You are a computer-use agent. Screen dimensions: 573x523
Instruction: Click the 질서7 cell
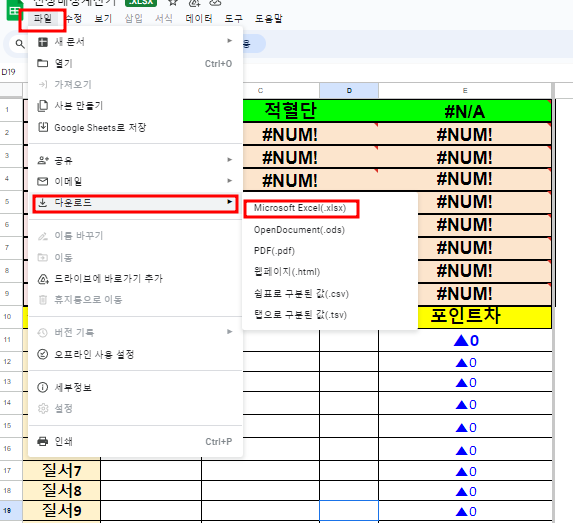tap(61, 470)
